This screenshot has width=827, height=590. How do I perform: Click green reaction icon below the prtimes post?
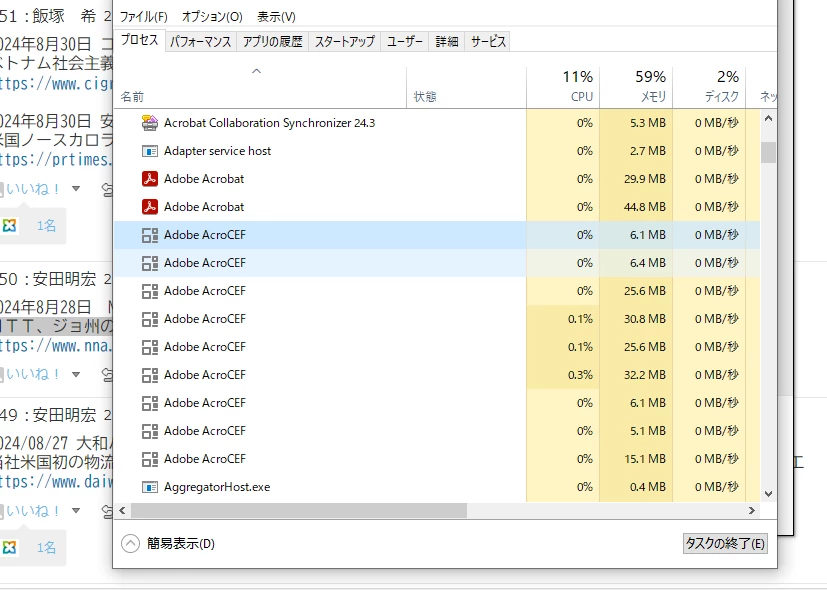9,226
